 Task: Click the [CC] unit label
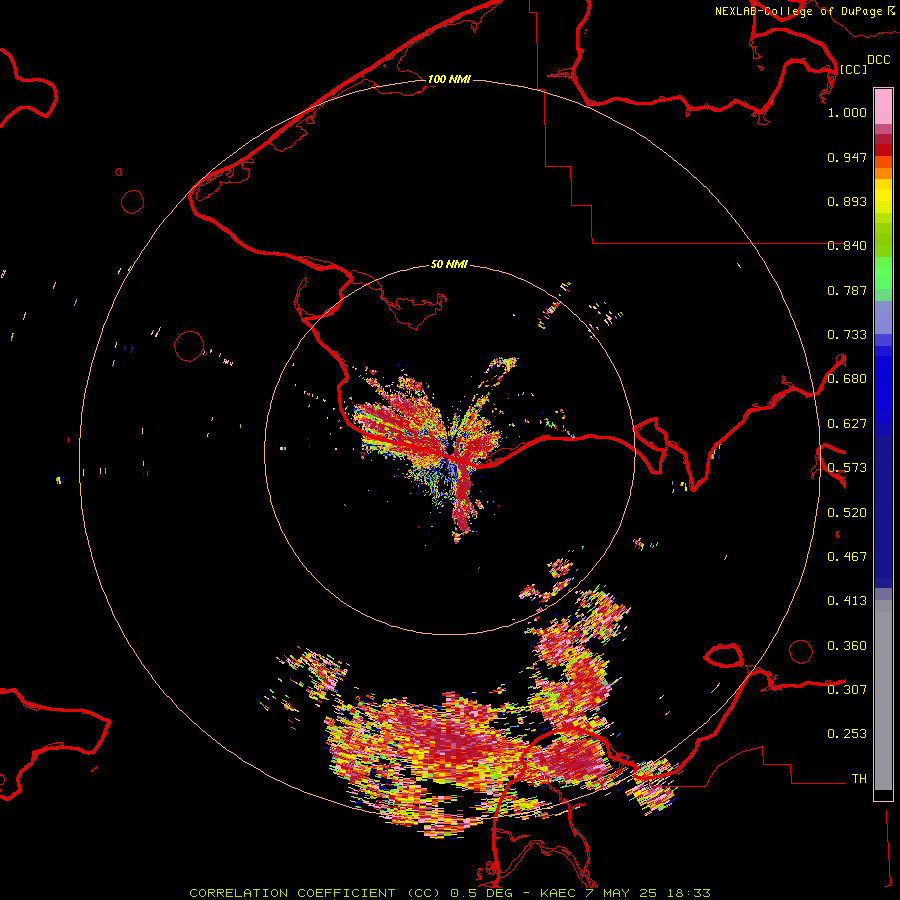tap(853, 69)
